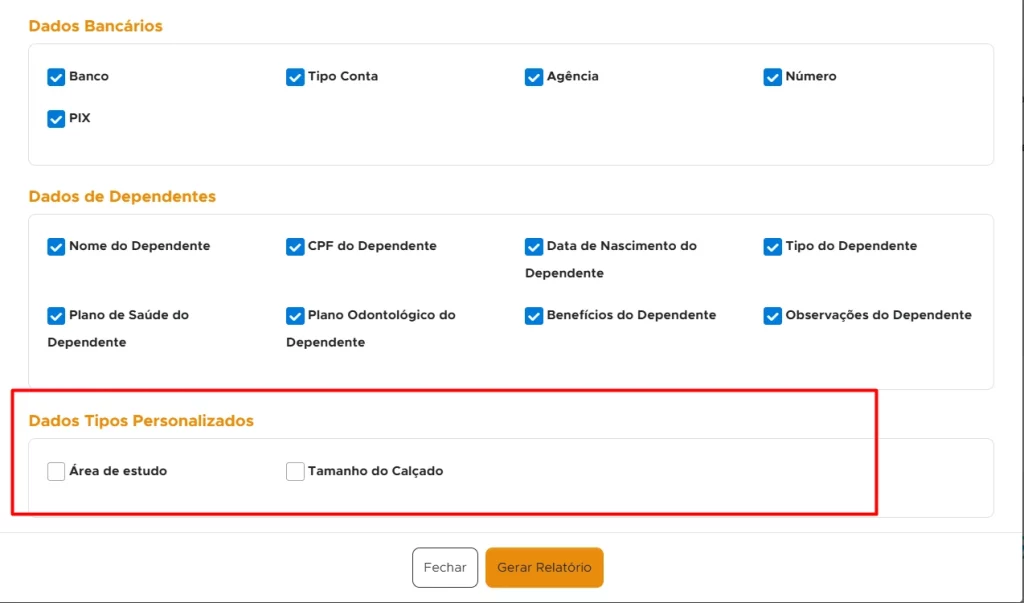Uncheck the Agência checkbox
This screenshot has width=1024, height=603.
click(534, 77)
